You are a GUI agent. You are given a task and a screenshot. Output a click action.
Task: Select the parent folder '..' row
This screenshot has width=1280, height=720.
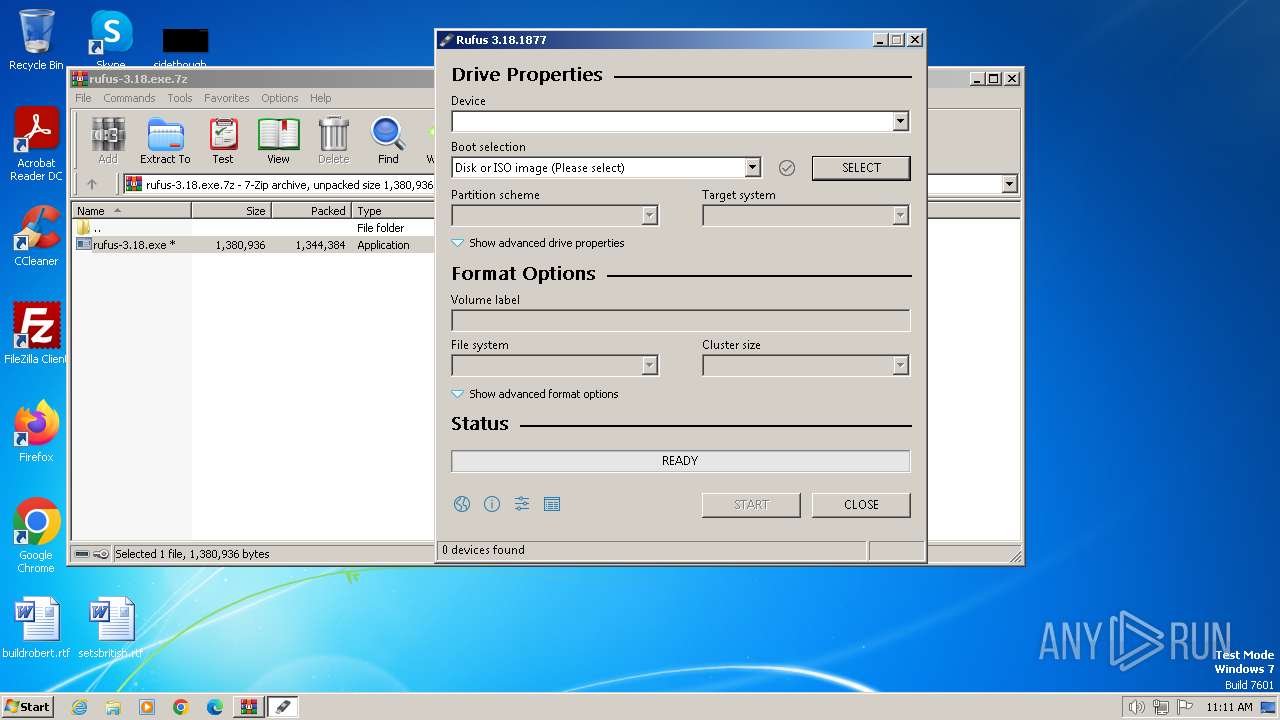point(254,228)
